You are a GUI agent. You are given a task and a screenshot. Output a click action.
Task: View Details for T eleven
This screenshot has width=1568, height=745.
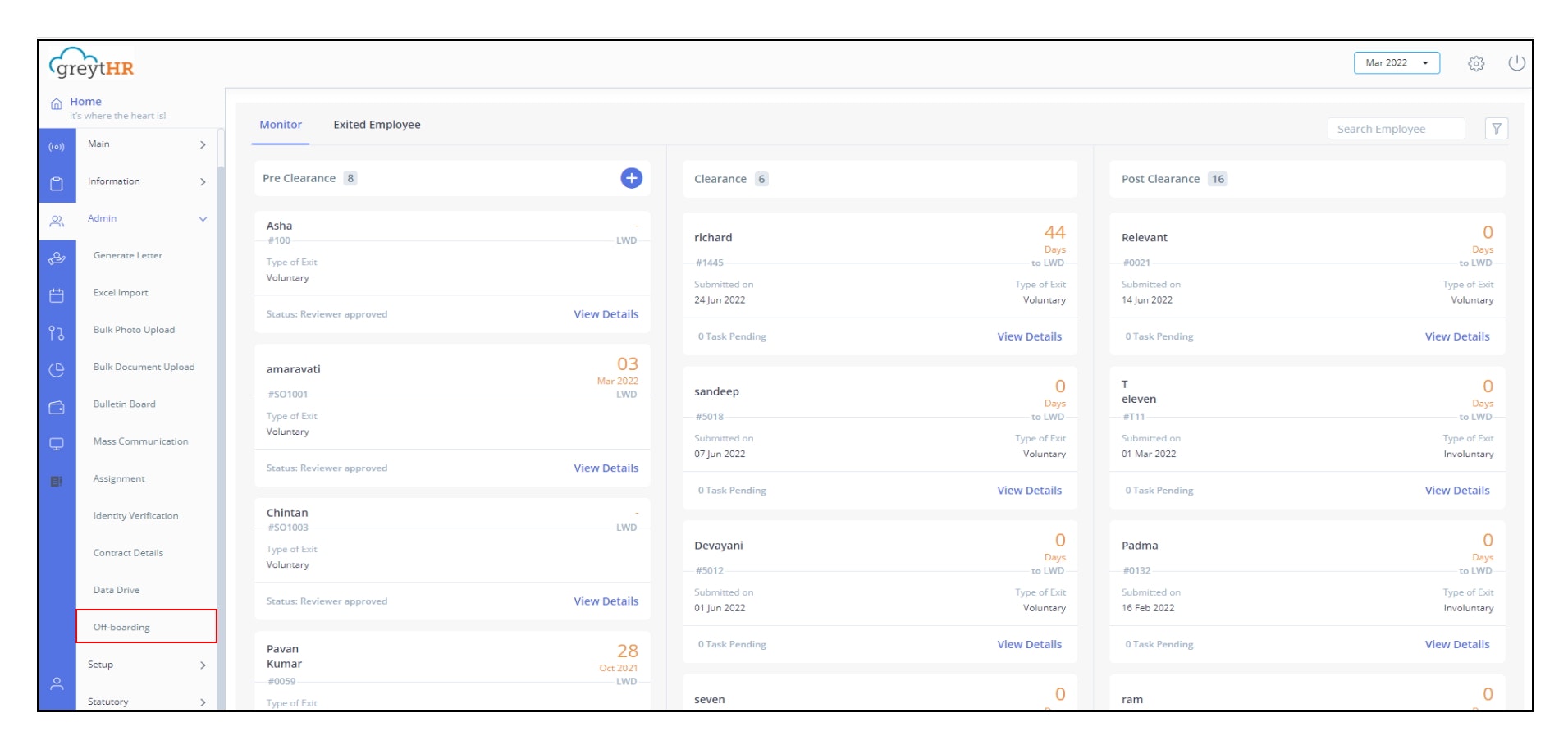[x=1457, y=491]
